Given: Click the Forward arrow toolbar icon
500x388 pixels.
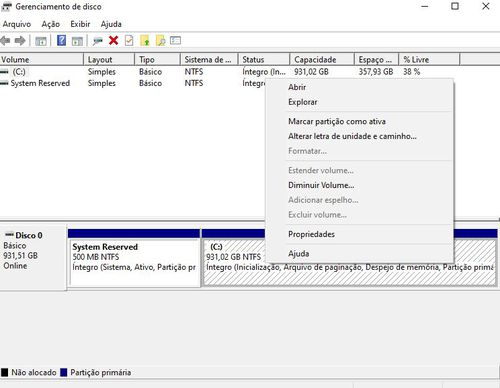Looking at the screenshot, I should point(20,41).
